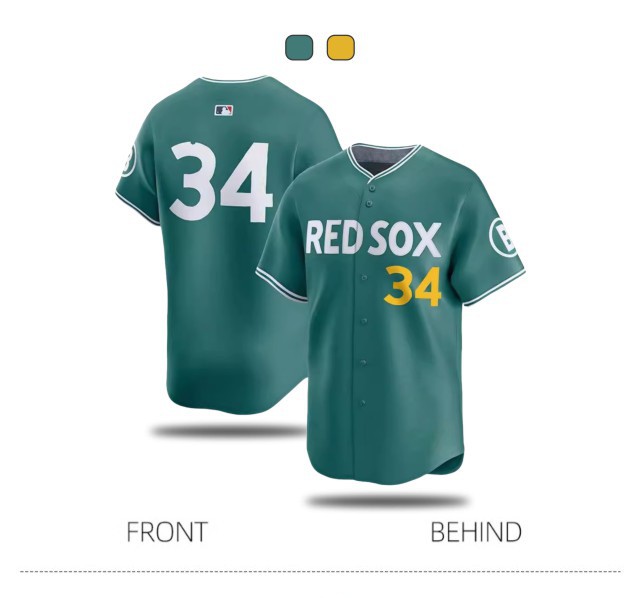Screen dimensions: 640x598
Task: Click the top button on the jersey placket
Action: coord(372,188)
